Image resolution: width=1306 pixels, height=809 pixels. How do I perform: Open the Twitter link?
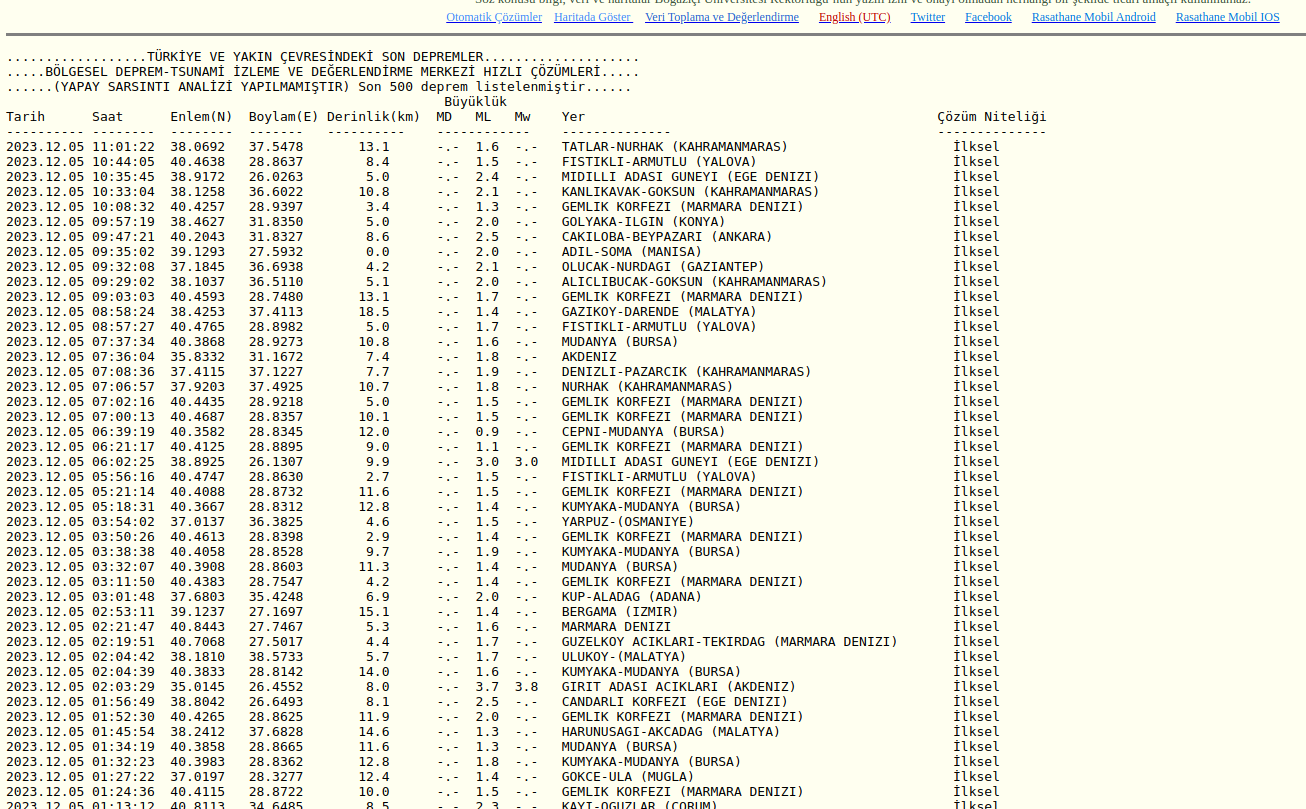927,17
